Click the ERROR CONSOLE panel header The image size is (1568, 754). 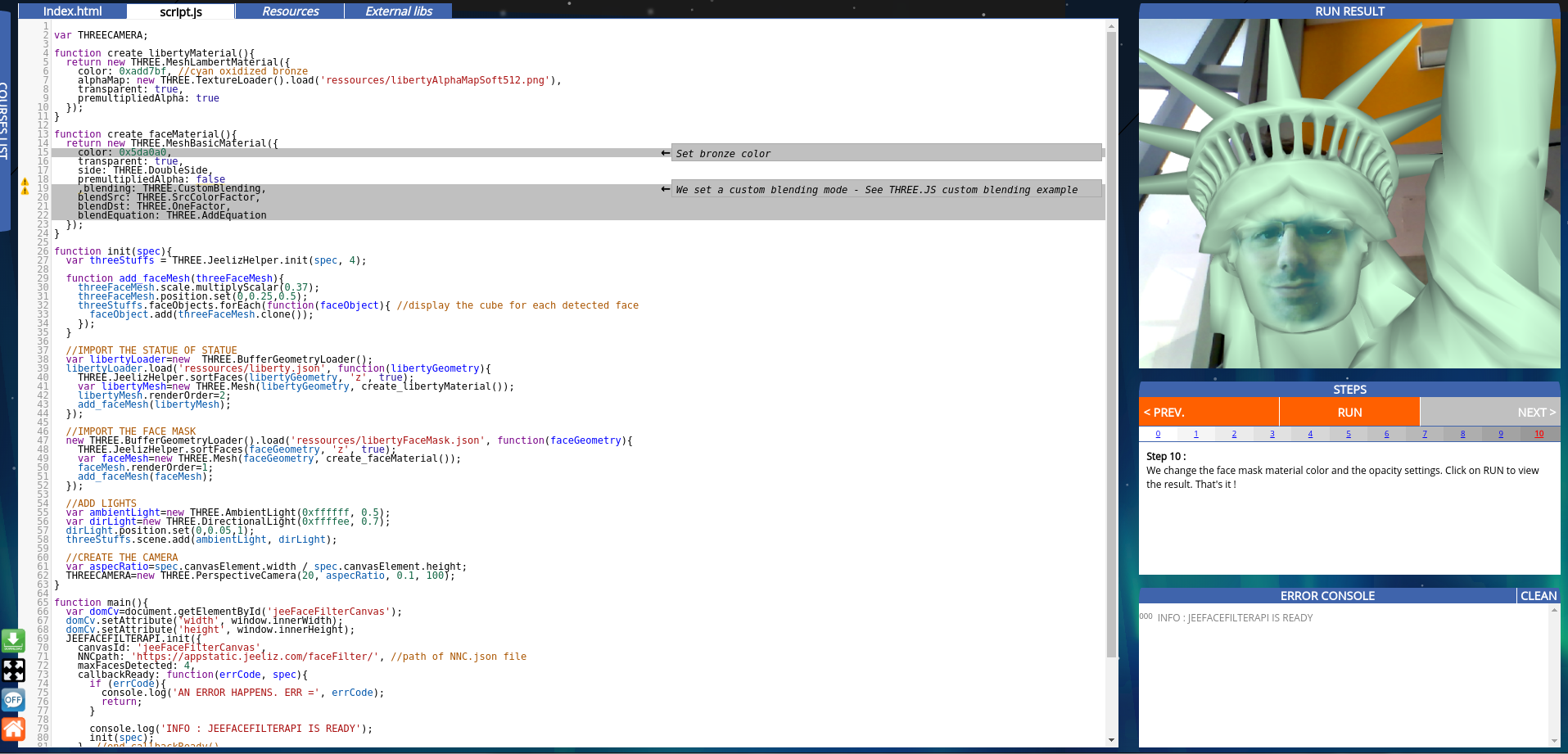1327,596
